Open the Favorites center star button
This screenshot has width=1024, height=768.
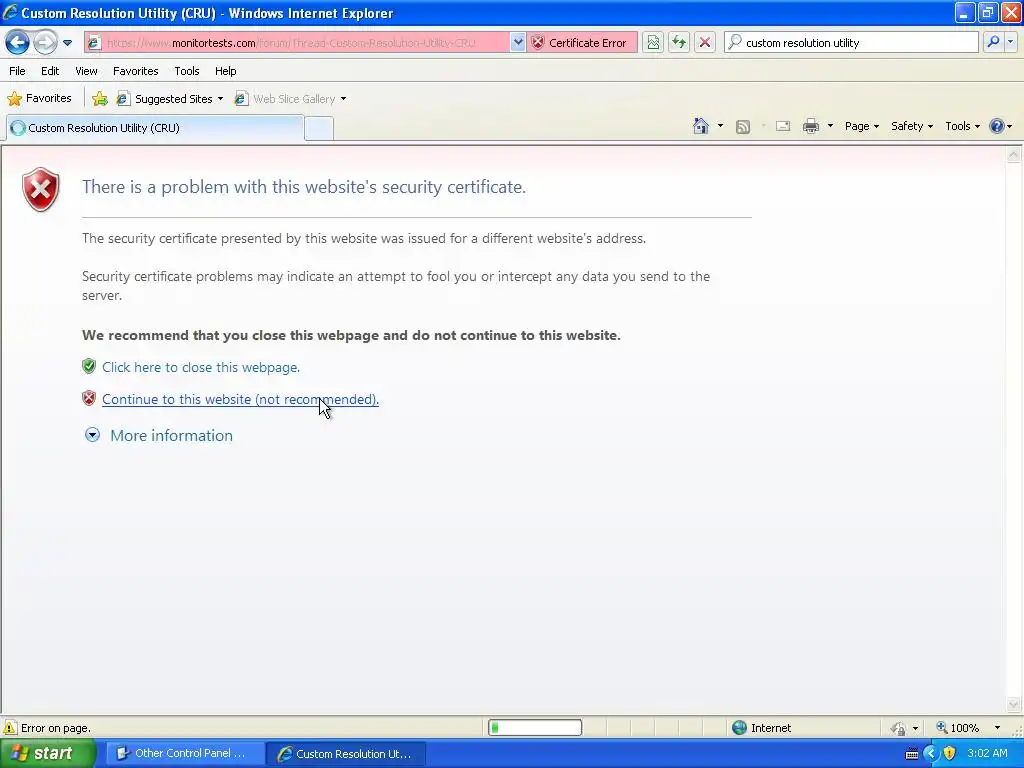(x=39, y=99)
